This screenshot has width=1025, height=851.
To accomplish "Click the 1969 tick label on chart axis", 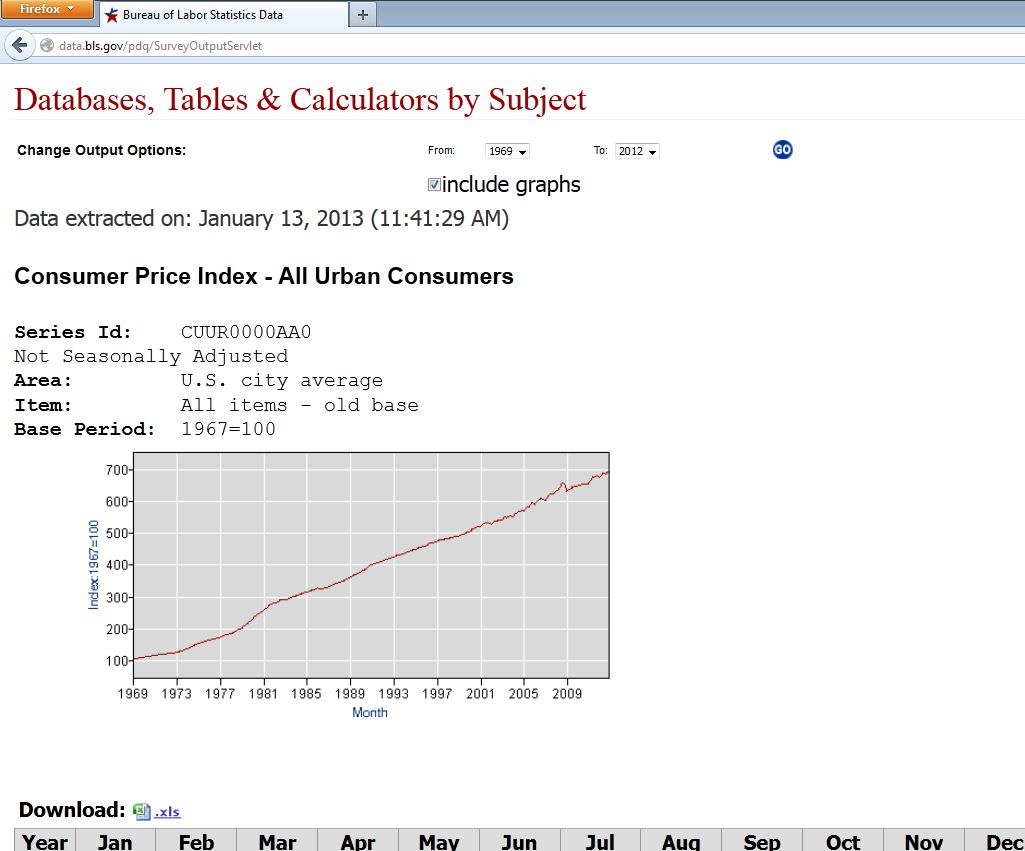I will (x=133, y=693).
